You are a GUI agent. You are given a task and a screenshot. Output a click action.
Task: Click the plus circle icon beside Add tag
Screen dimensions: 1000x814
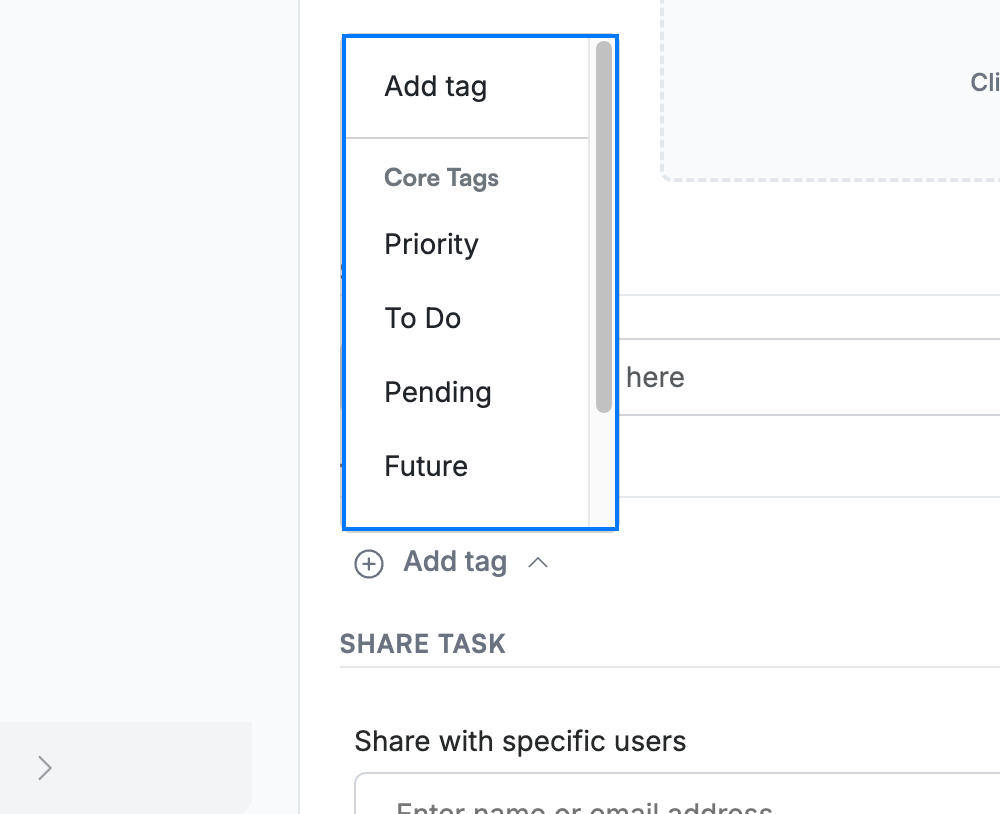point(369,564)
